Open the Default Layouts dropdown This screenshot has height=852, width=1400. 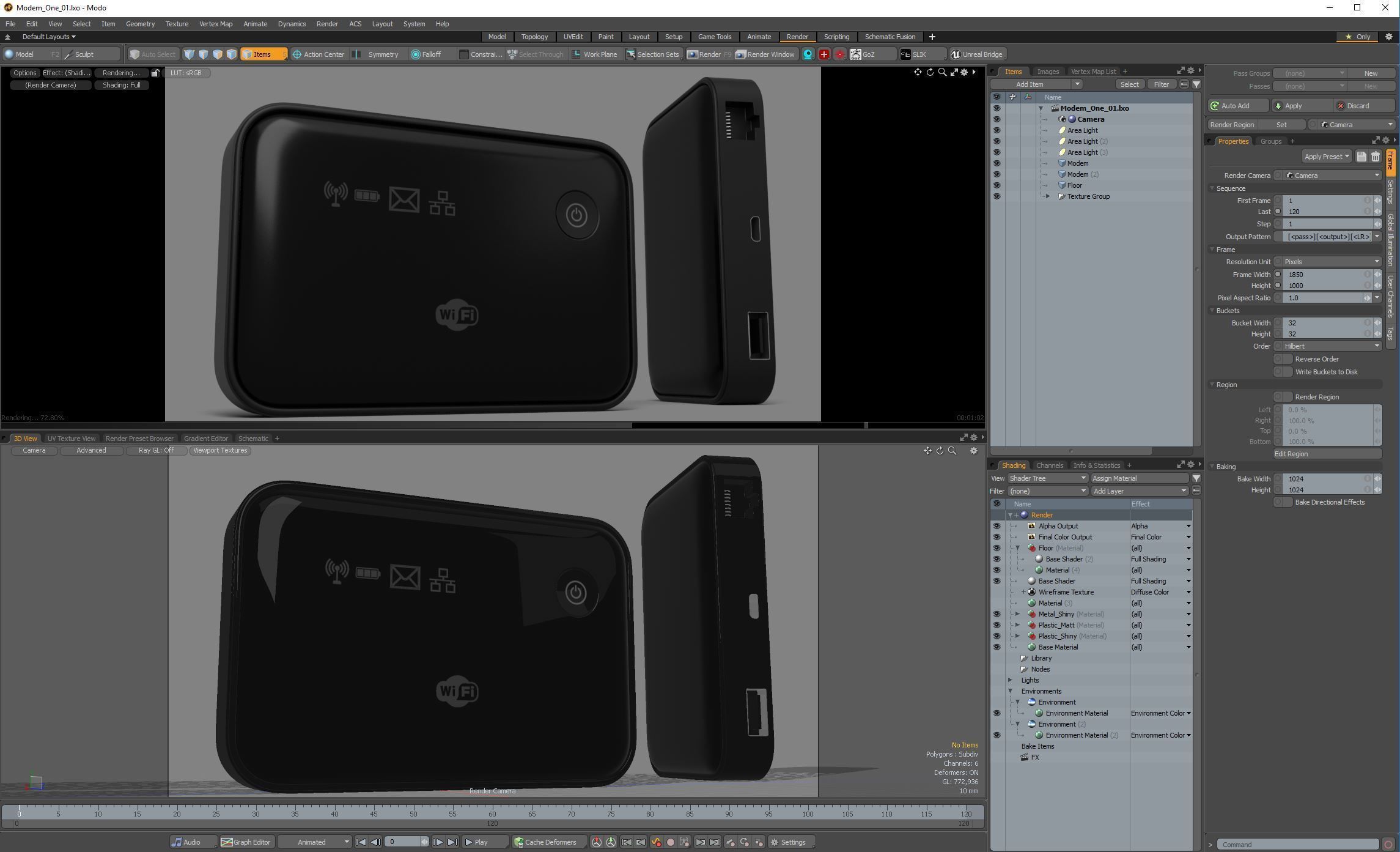(49, 37)
